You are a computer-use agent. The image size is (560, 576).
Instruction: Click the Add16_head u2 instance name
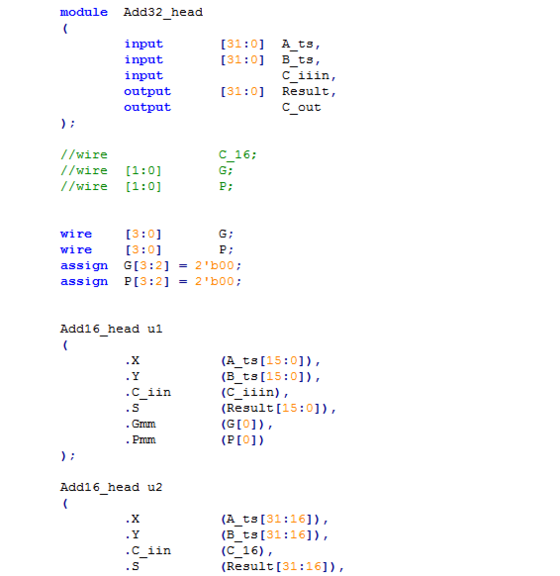(x=111, y=487)
